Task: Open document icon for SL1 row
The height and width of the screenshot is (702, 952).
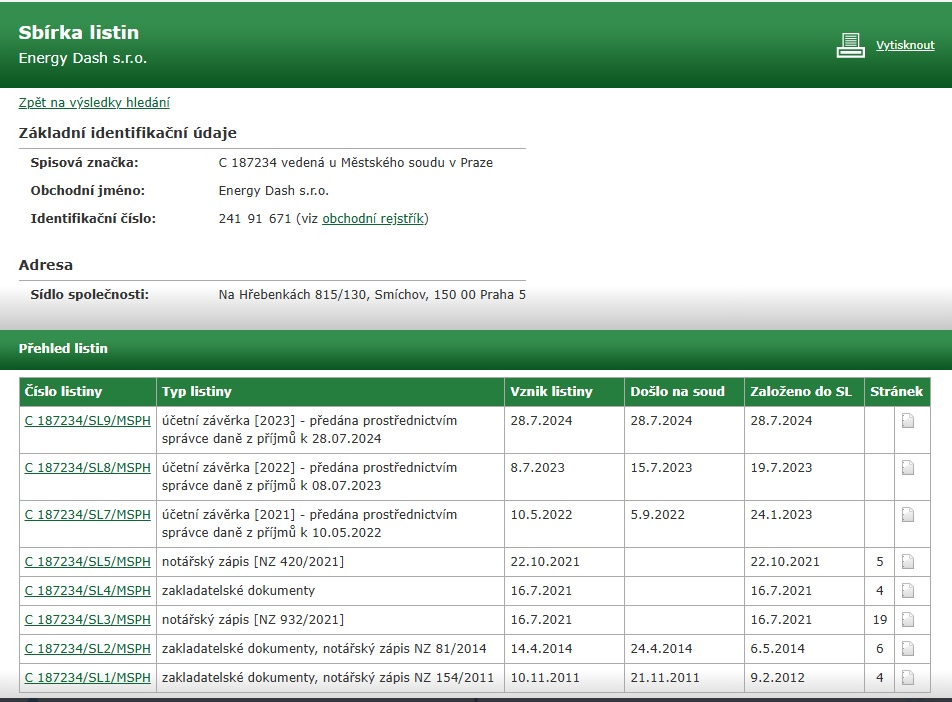Action: click(908, 678)
